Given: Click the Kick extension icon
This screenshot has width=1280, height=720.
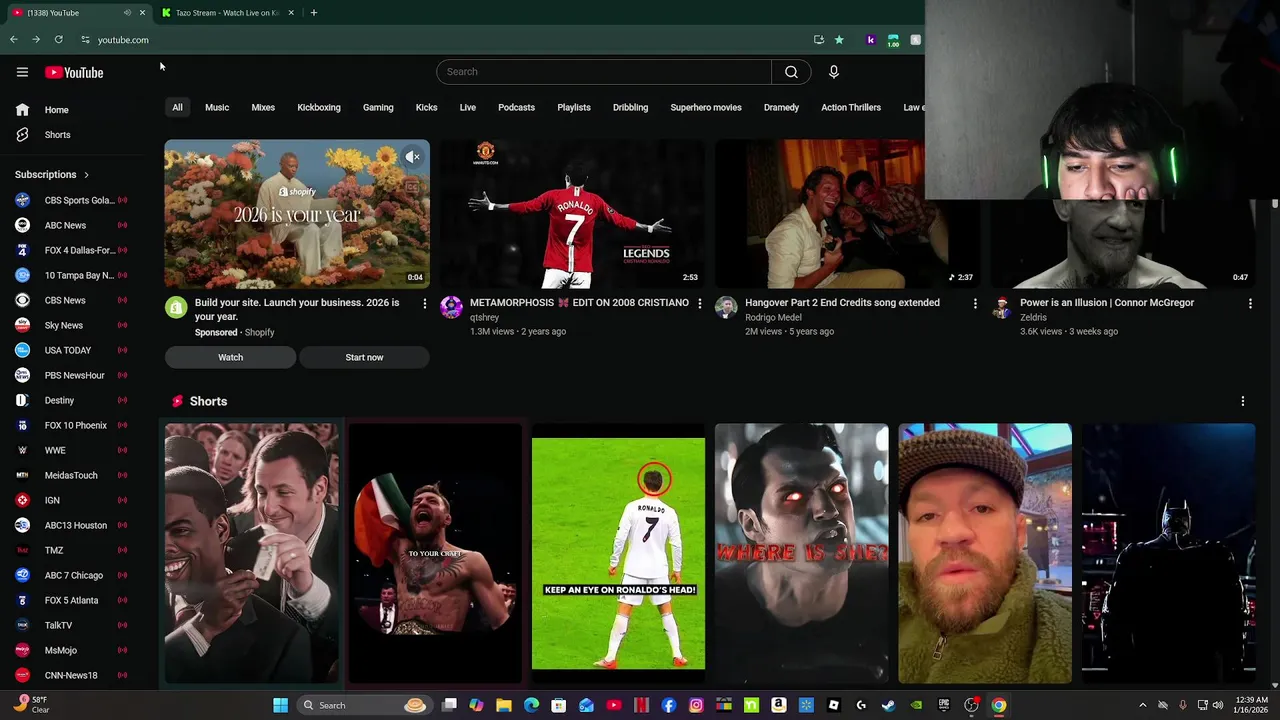Looking at the screenshot, I should click(x=870, y=40).
